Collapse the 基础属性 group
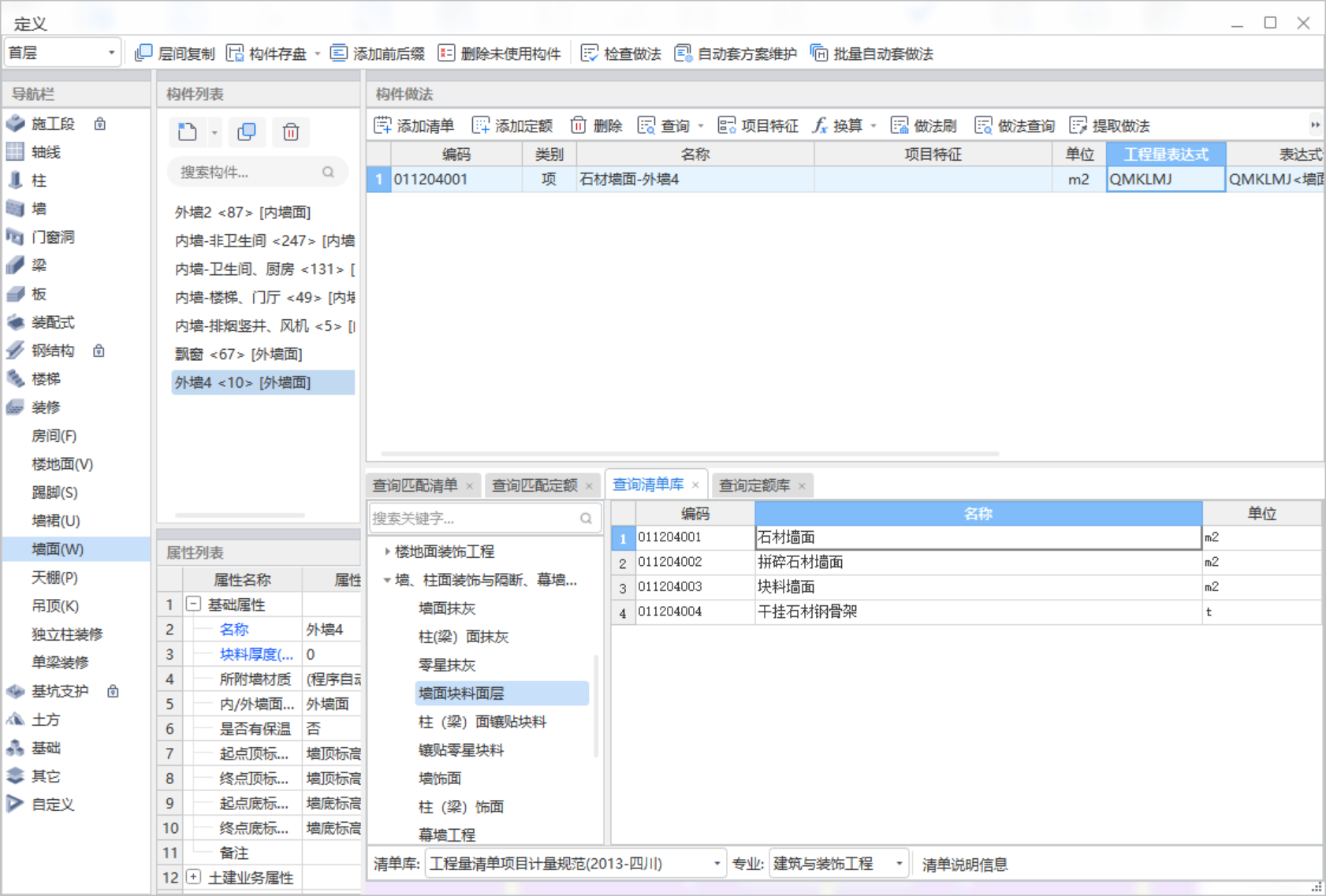The height and width of the screenshot is (896, 1326). (193, 604)
